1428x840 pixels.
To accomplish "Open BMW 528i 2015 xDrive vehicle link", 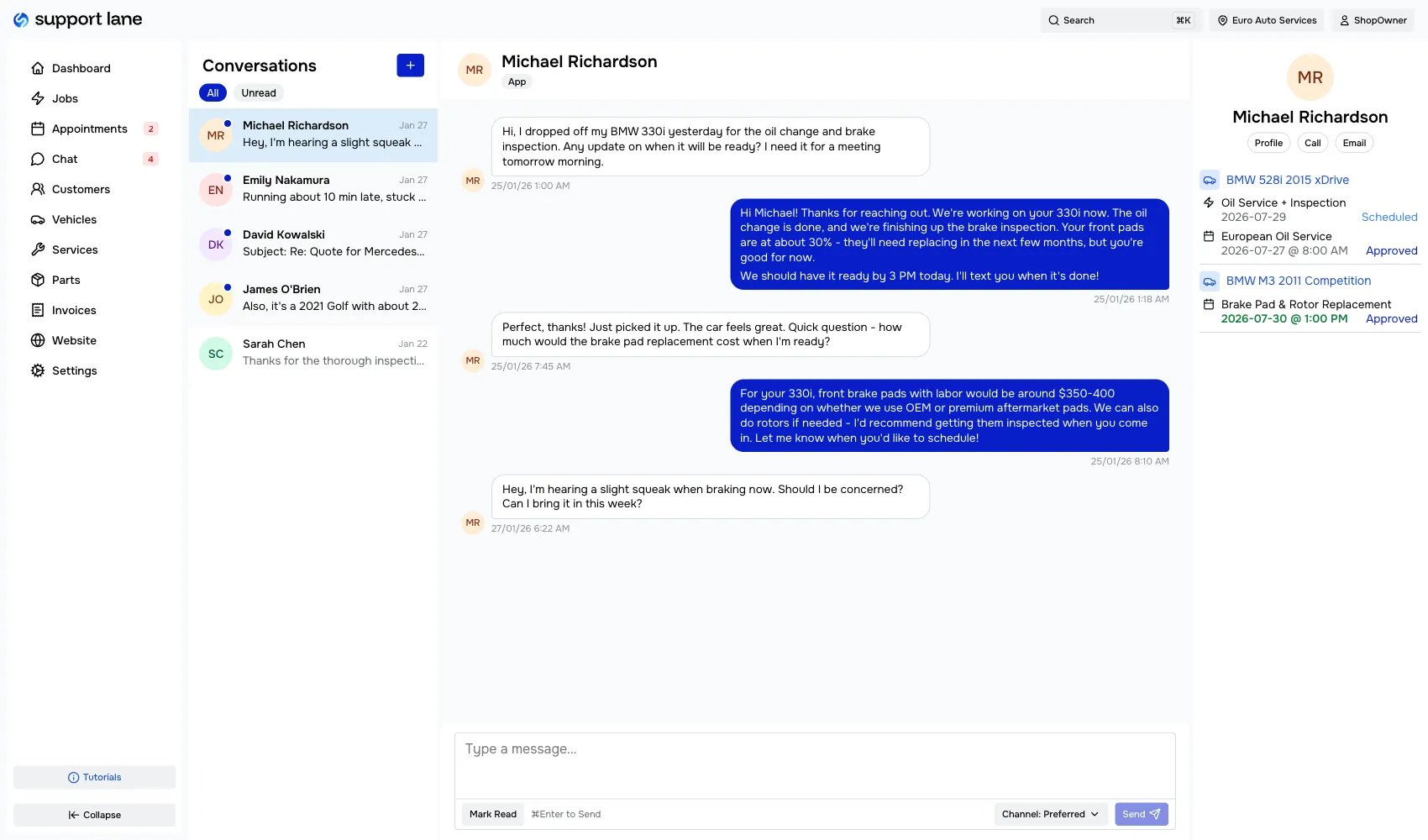I will [x=1287, y=180].
